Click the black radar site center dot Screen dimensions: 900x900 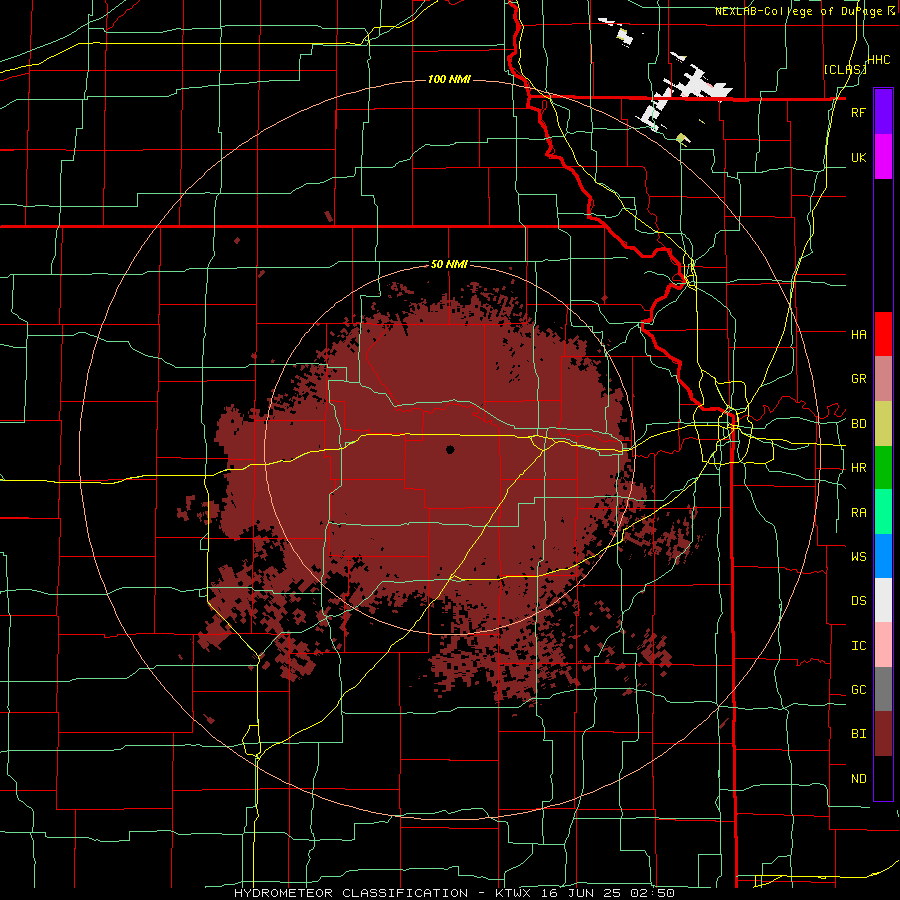coord(450,449)
